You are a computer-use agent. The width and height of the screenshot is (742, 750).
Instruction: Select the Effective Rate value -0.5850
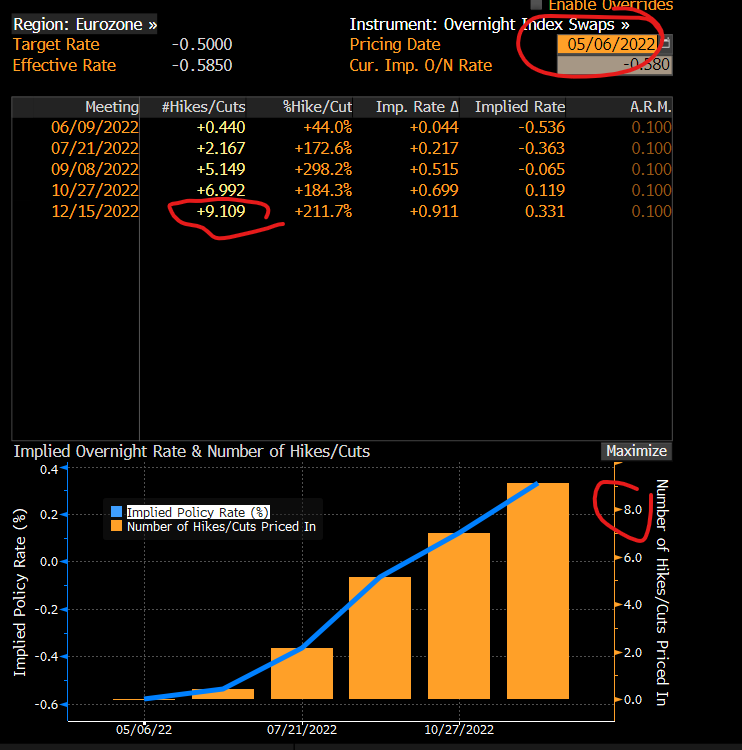coord(202,65)
